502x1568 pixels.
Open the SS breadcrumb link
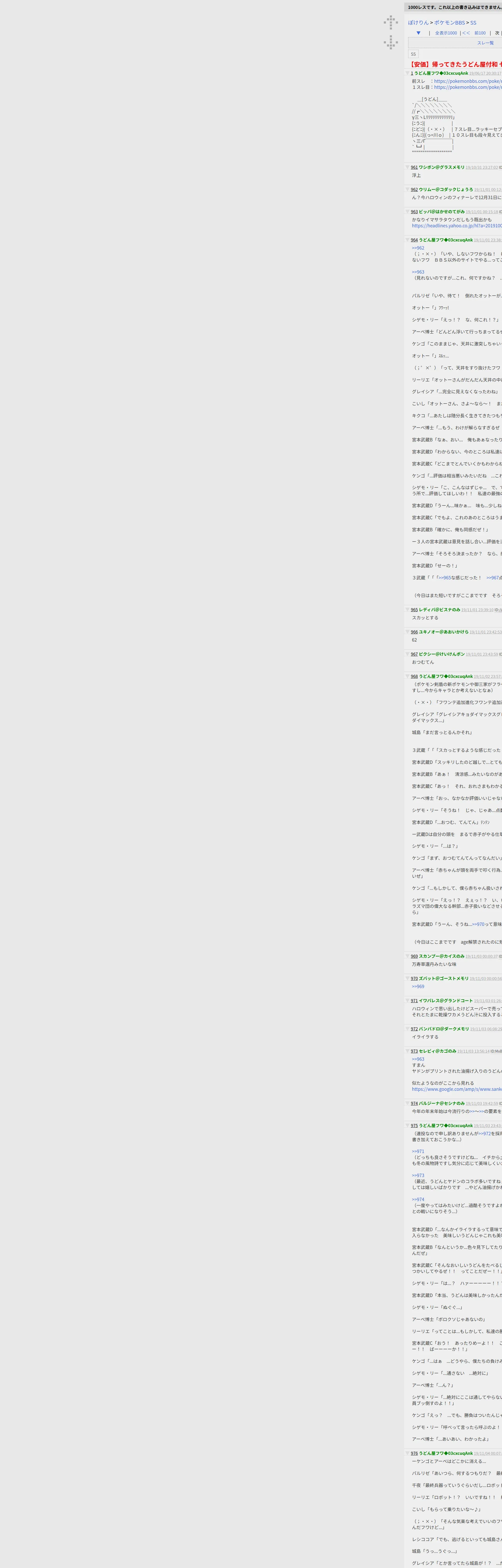[x=473, y=22]
